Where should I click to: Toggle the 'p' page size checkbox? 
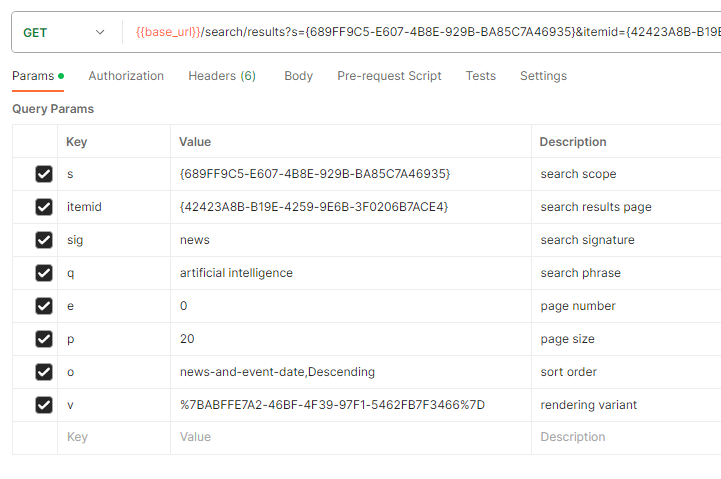[x=44, y=339]
